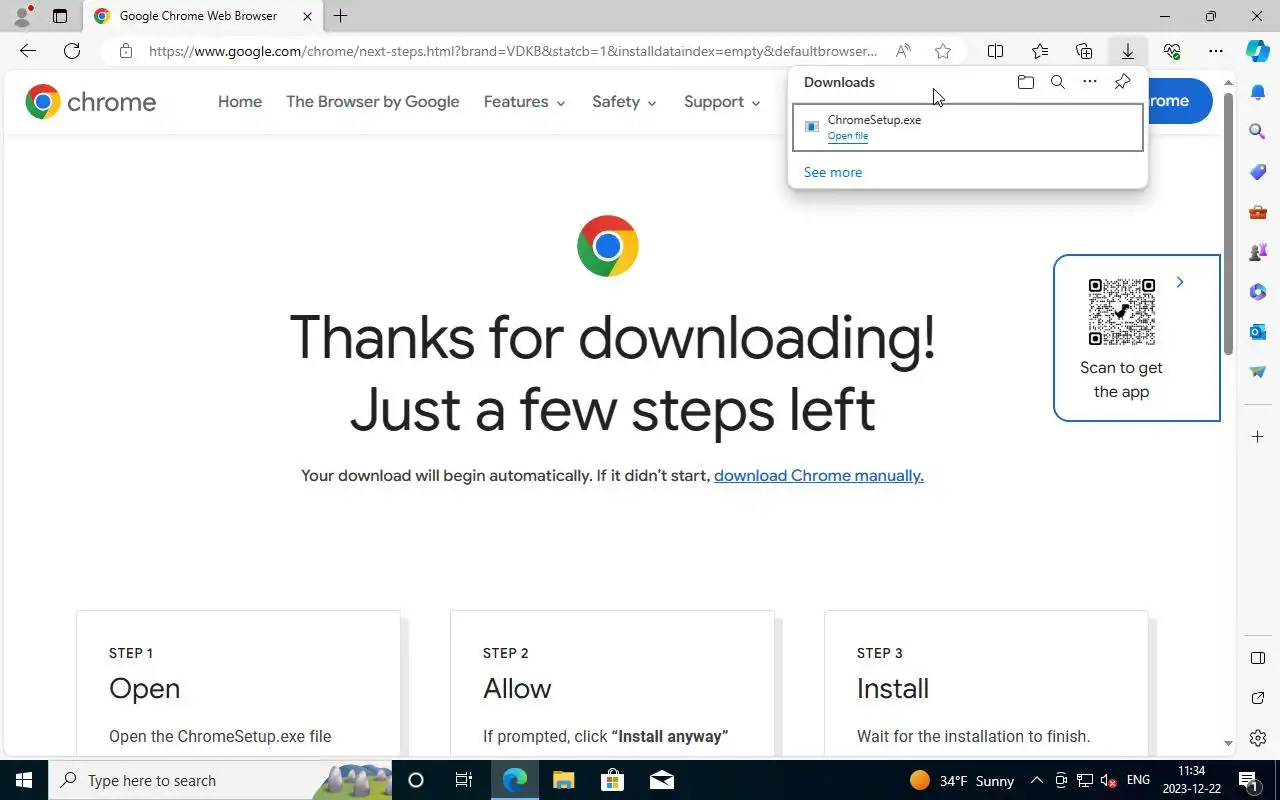1280x800 pixels.
Task: Search downloads with magnifier icon
Action: point(1058,82)
